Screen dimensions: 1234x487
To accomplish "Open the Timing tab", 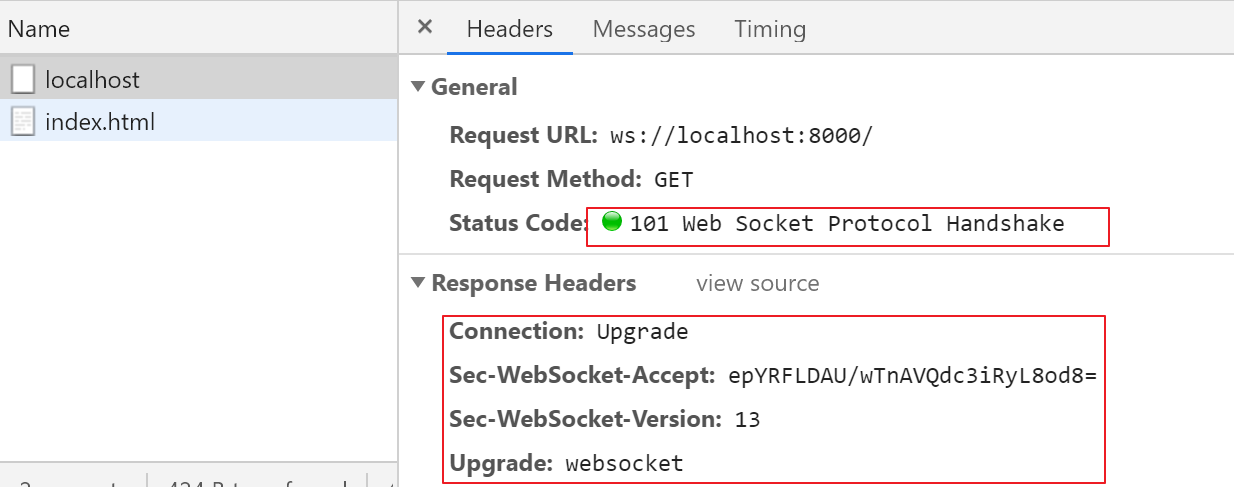I will (x=770, y=29).
